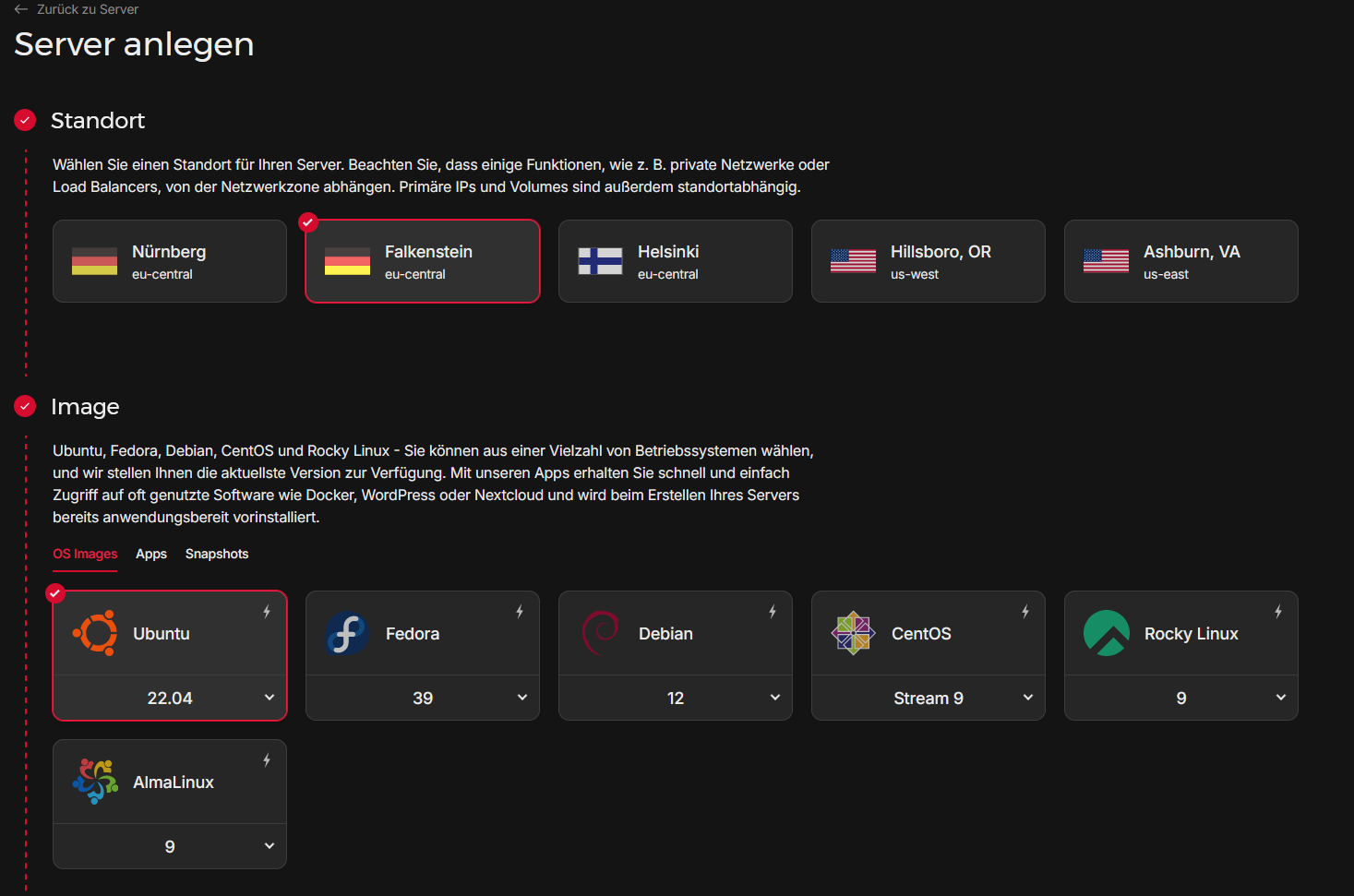Switch to the OS Images tab
The image size is (1354, 896).
85,554
